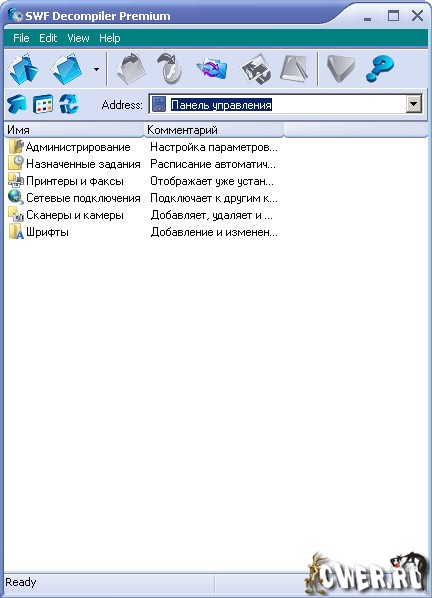Screen dimensions: 432x598
Task: Click the gray curved-arrow egg-shaped toolbar icon
Action: [x=169, y=69]
